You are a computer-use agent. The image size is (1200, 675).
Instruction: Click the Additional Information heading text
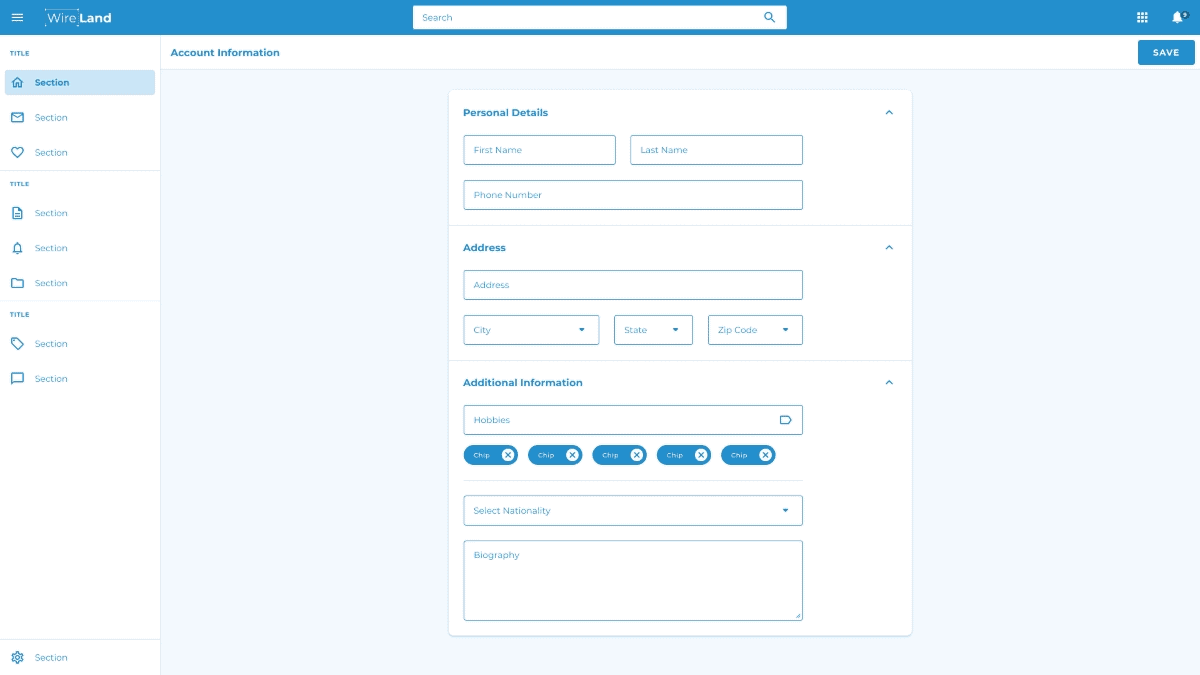point(523,383)
